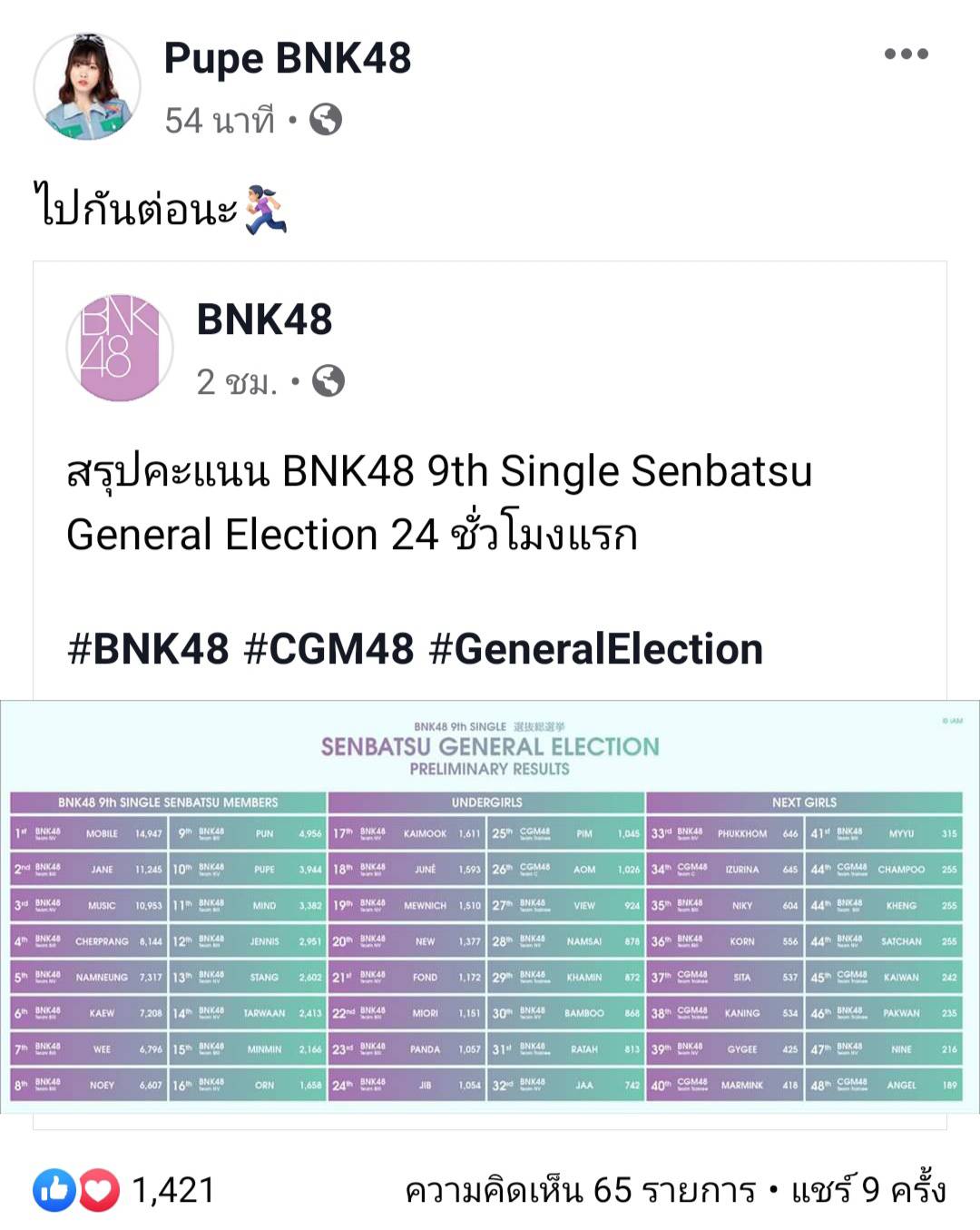Image resolution: width=980 pixels, height=1230 pixels.
Task: Open the #BNK48 hashtag
Action: click(x=148, y=649)
